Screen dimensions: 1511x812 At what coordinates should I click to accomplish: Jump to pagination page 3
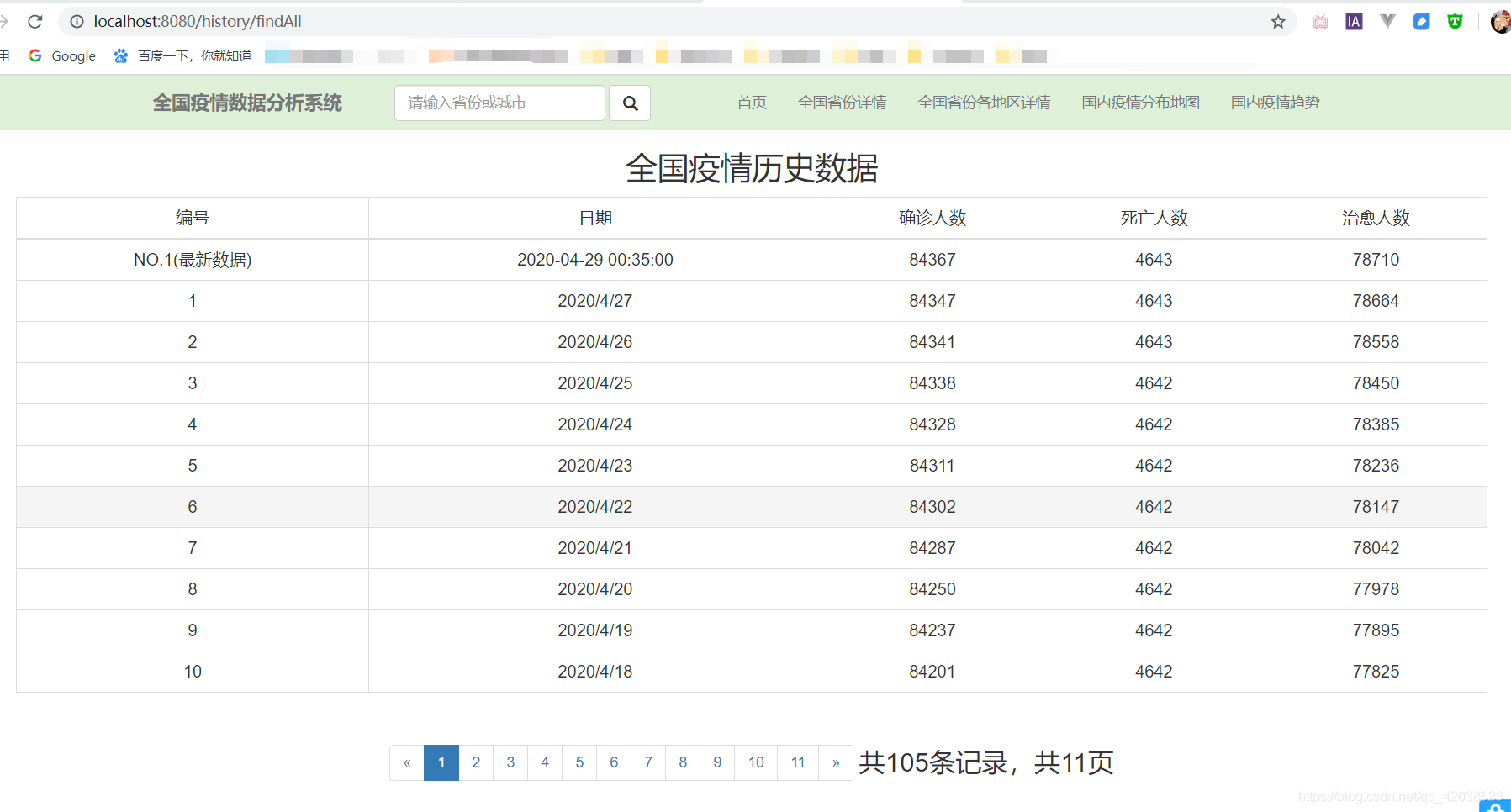pyautogui.click(x=510, y=762)
